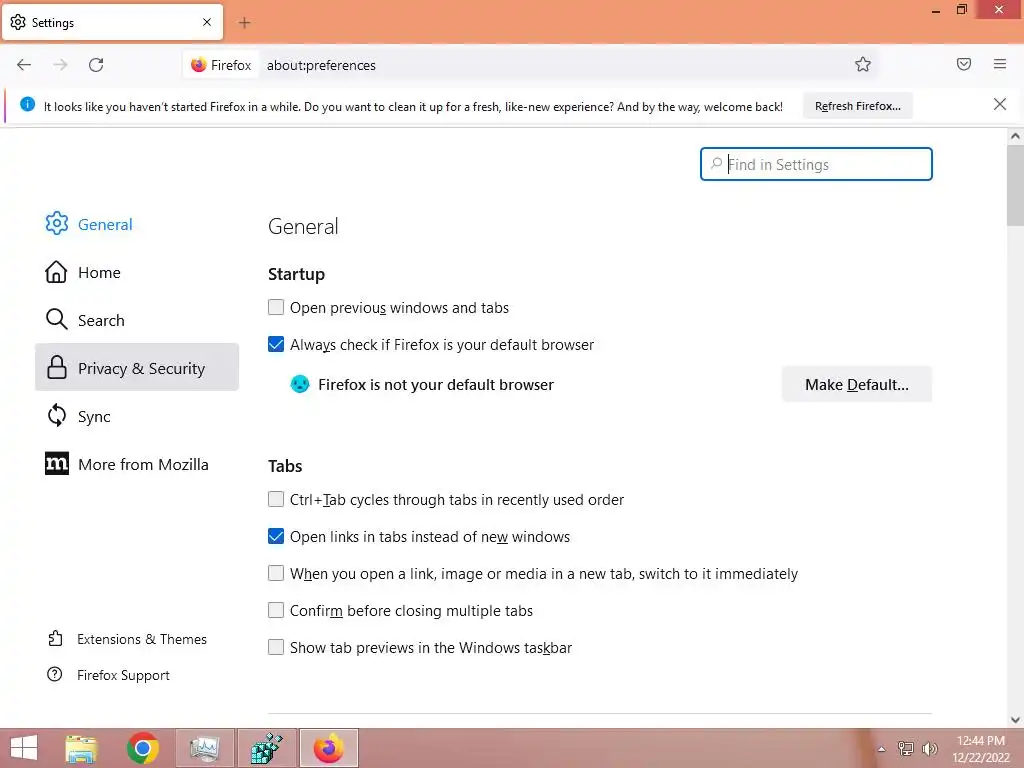Viewport: 1024px width, 768px height.
Task: Open the Firefox hamburger application menu
Action: coord(1000,64)
